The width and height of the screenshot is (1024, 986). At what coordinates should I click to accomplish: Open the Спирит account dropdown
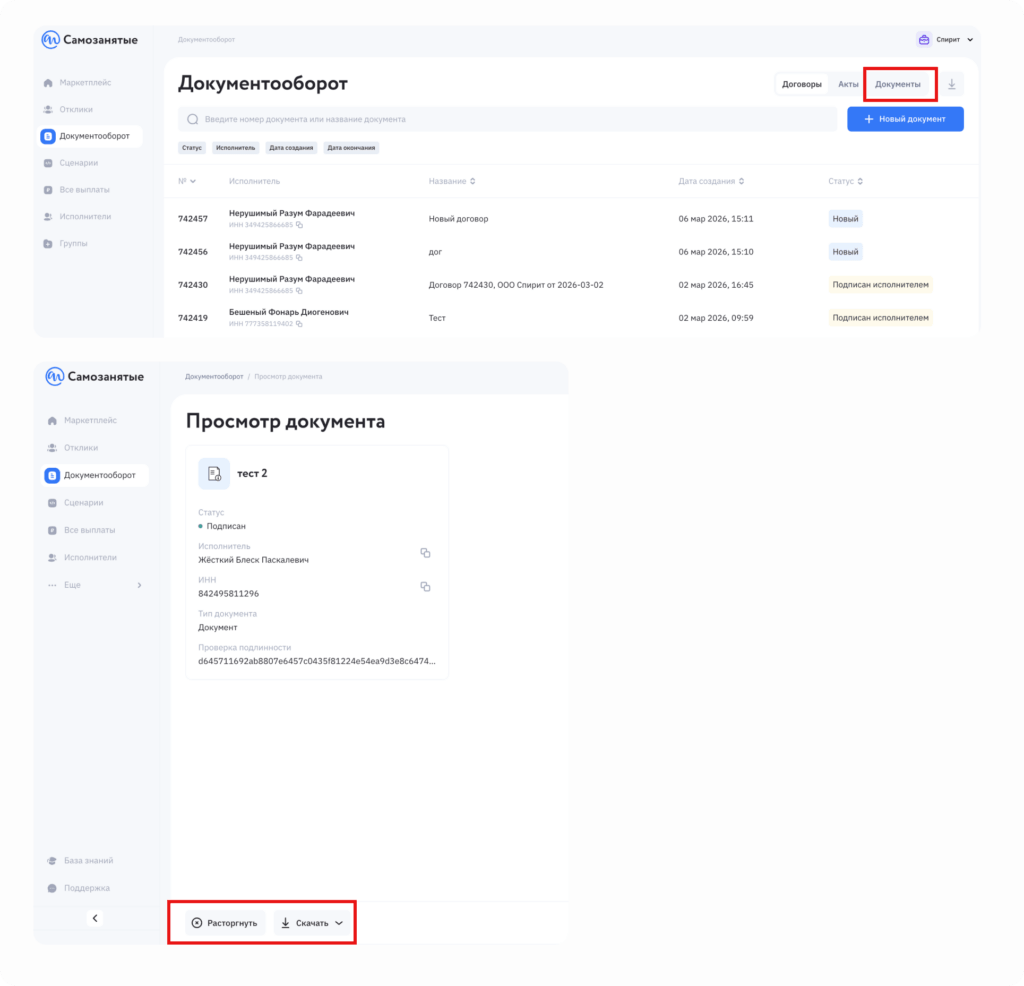945,40
